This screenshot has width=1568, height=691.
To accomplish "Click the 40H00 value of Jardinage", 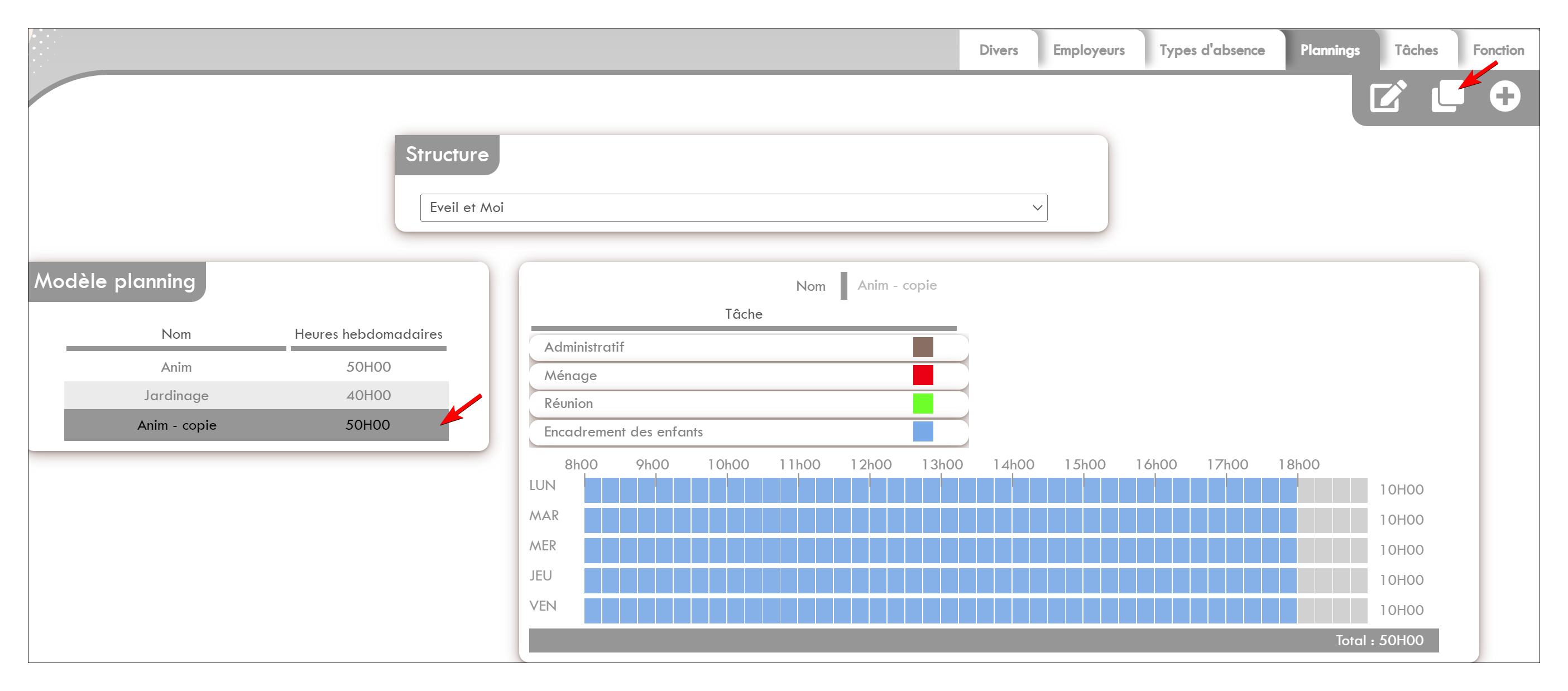I will click(x=368, y=395).
